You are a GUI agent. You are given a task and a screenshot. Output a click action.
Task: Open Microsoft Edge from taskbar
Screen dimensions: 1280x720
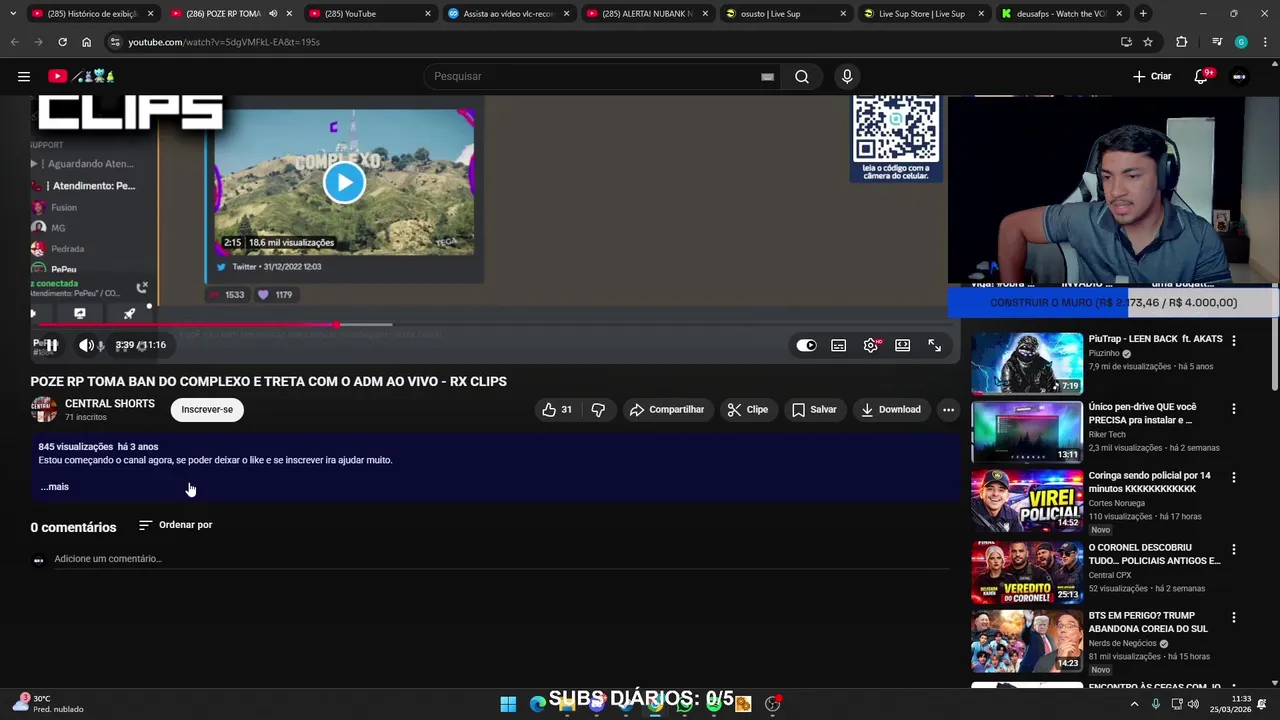click(x=538, y=704)
